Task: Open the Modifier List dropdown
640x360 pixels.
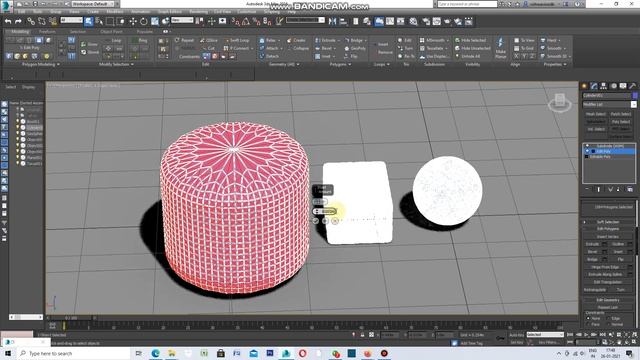Action: [x=609, y=104]
